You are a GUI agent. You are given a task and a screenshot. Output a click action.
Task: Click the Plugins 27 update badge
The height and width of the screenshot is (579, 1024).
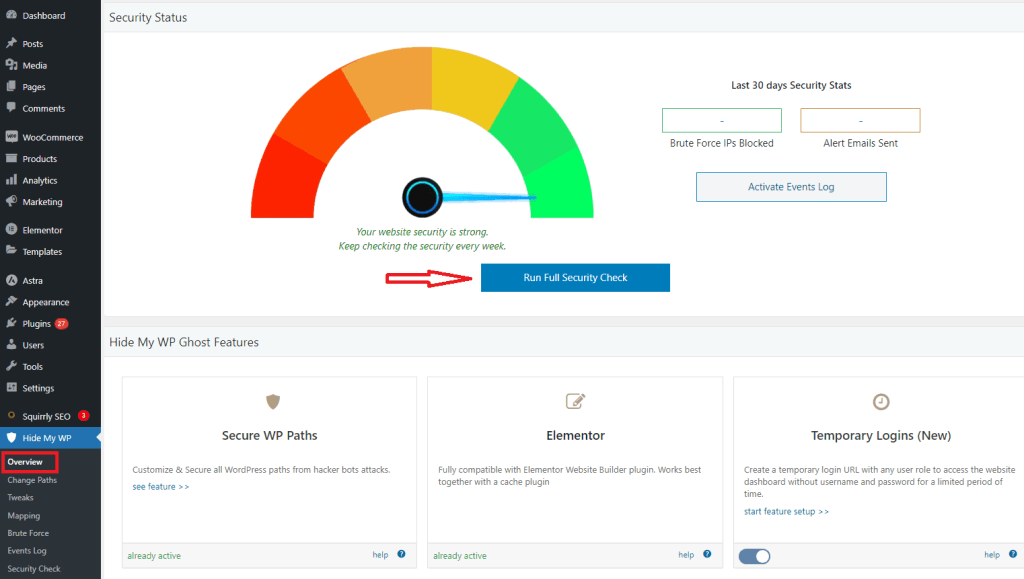[x=61, y=324]
